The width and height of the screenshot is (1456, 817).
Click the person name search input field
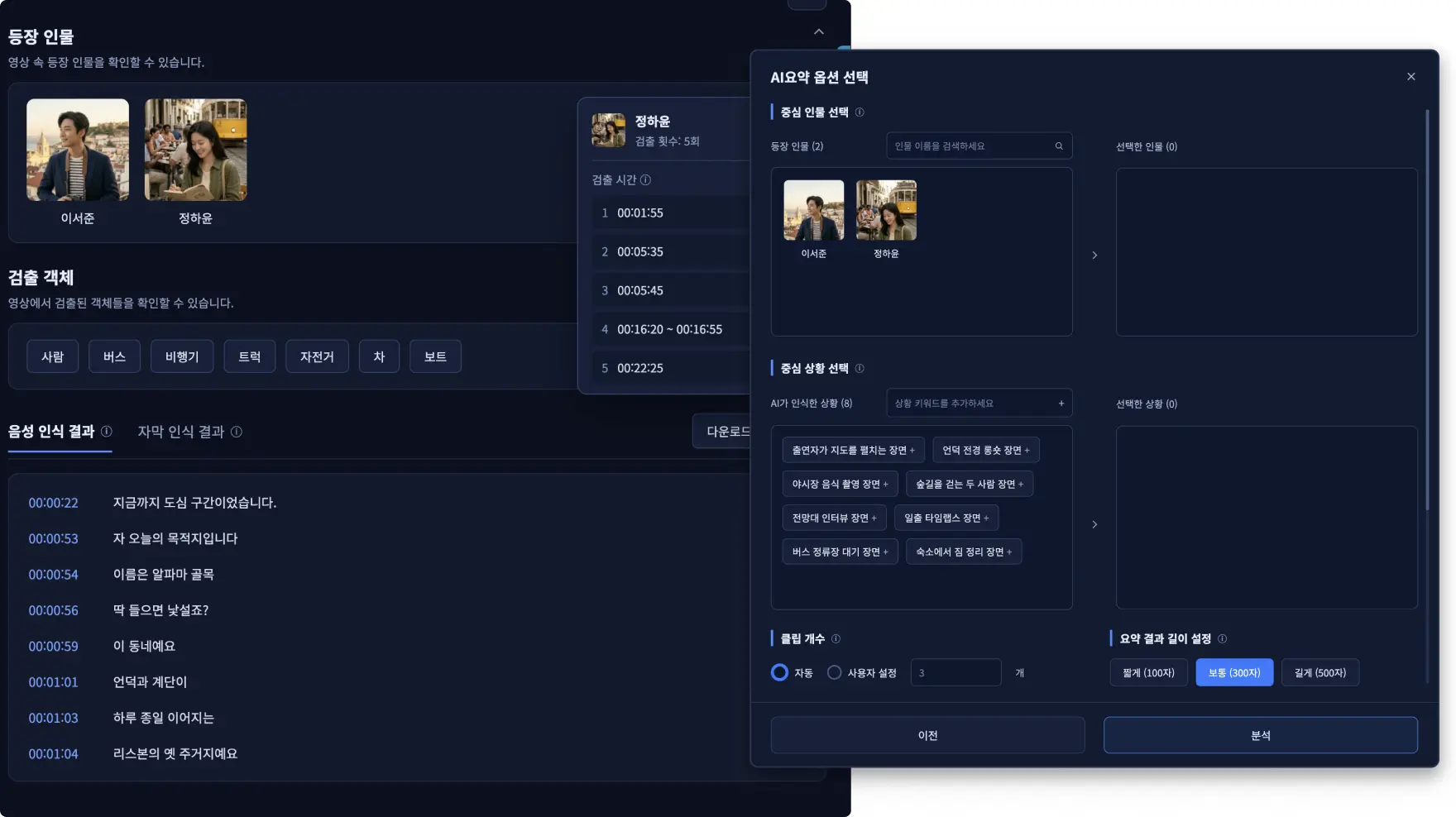(979, 146)
